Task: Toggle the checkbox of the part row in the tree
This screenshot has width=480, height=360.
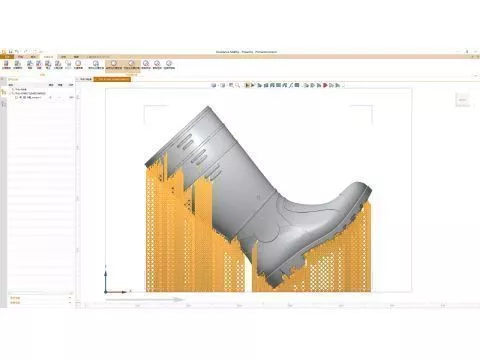Action: click(17, 97)
